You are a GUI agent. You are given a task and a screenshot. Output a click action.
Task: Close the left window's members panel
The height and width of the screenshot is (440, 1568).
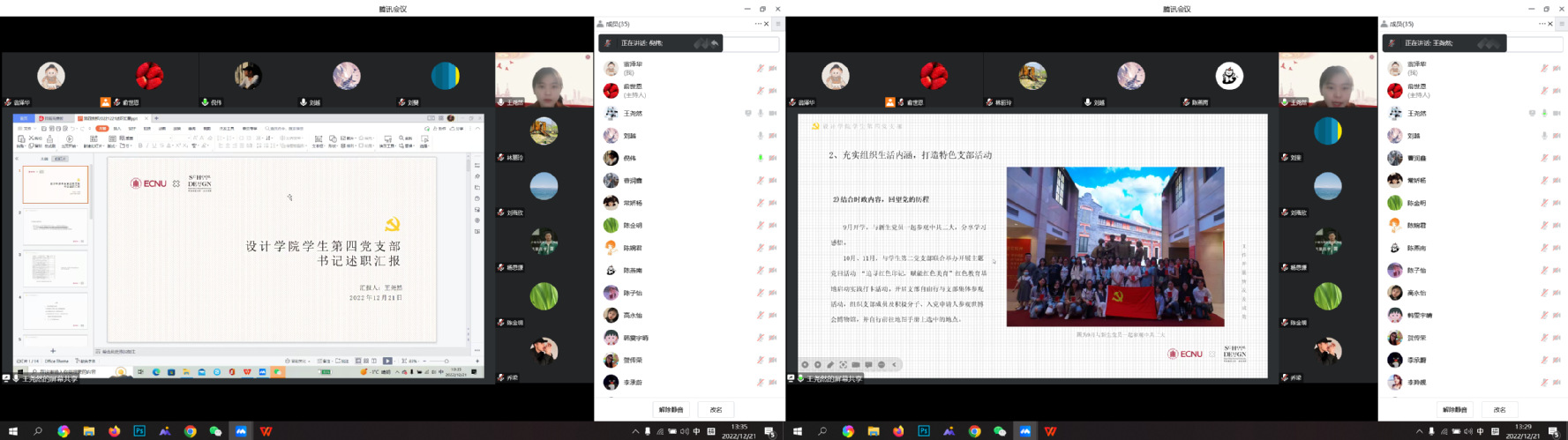point(766,24)
